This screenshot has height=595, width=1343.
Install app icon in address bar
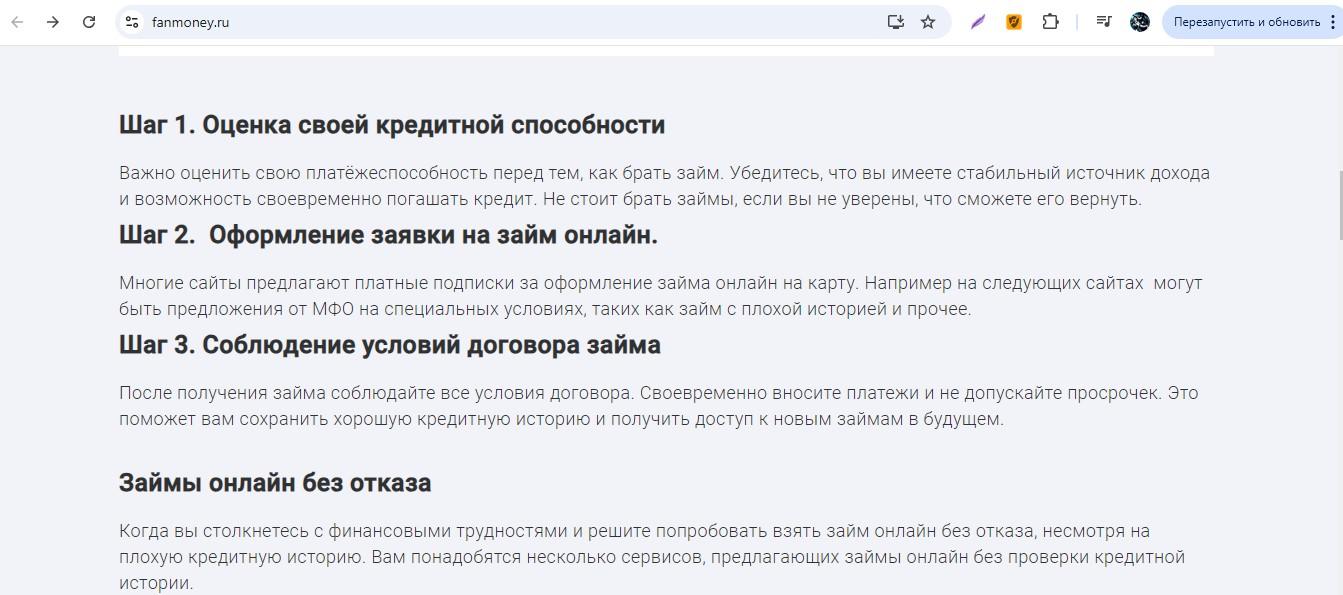pyautogui.click(x=896, y=21)
